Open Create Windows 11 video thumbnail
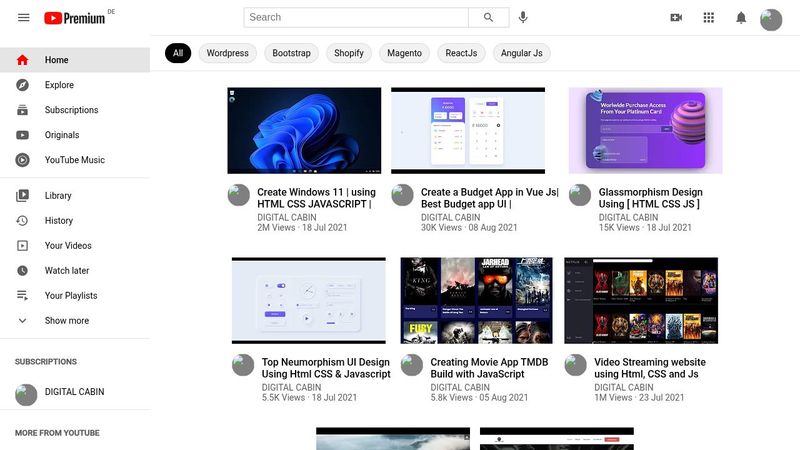800x450 pixels. tap(304, 131)
